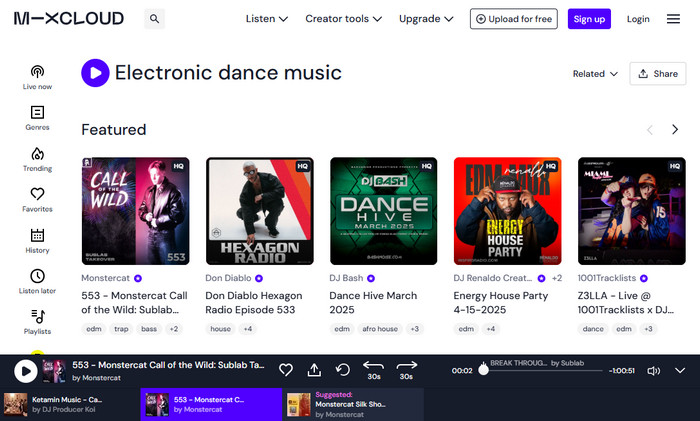
Task: Open 'Don Diablo Hexagon Radio Episode 533' title
Action: pyautogui.click(x=254, y=303)
